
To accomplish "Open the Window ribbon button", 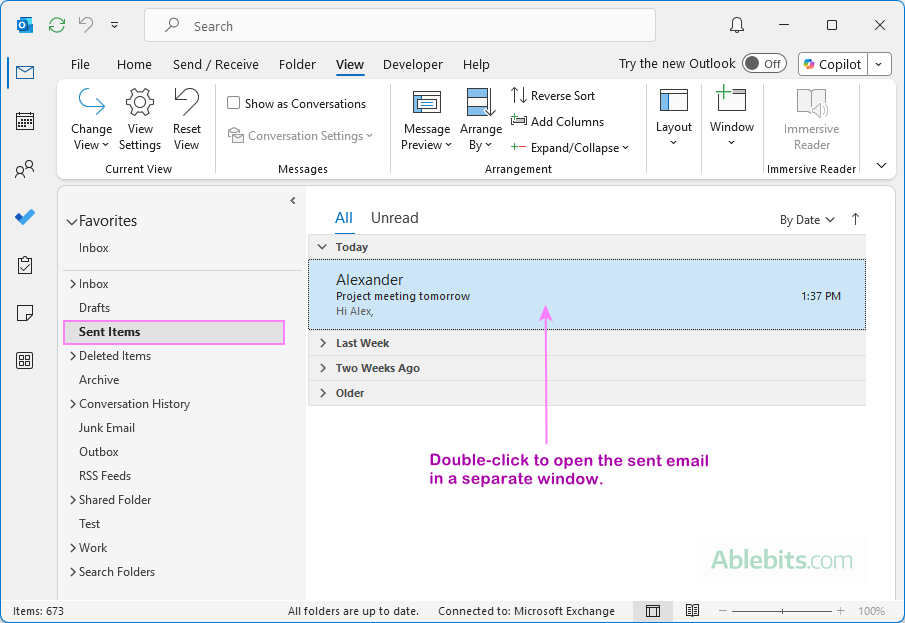I will tap(731, 115).
